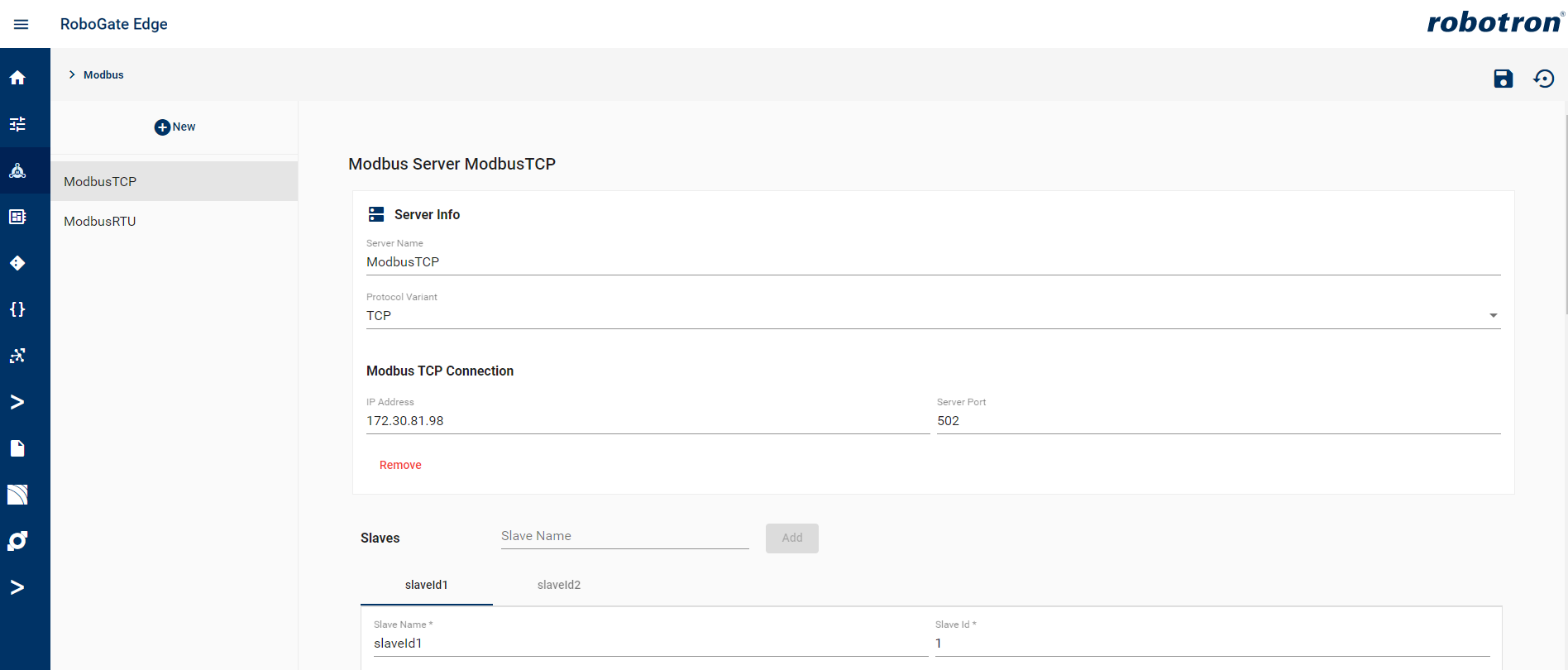Click the diamond-shaped routing sidebar icon
This screenshot has width=1568, height=670.
click(x=17, y=263)
